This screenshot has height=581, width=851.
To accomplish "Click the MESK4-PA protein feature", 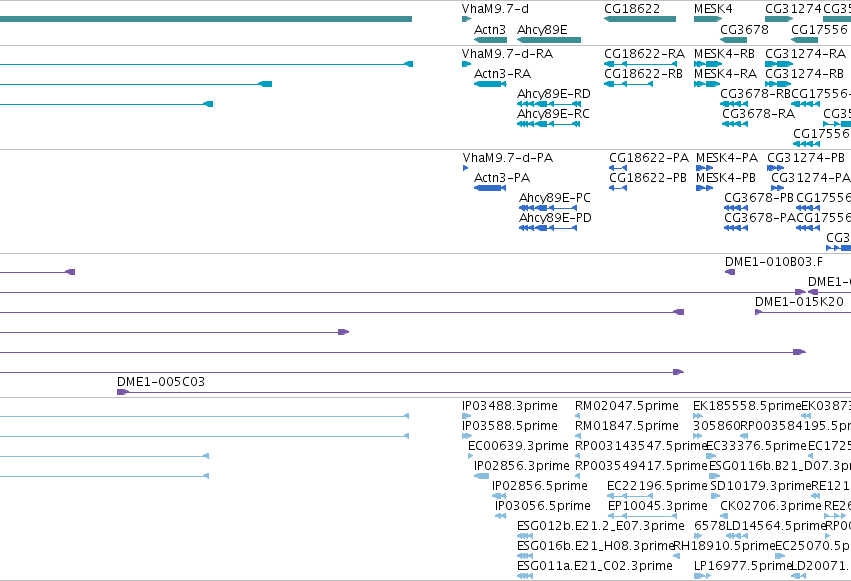I will click(704, 168).
